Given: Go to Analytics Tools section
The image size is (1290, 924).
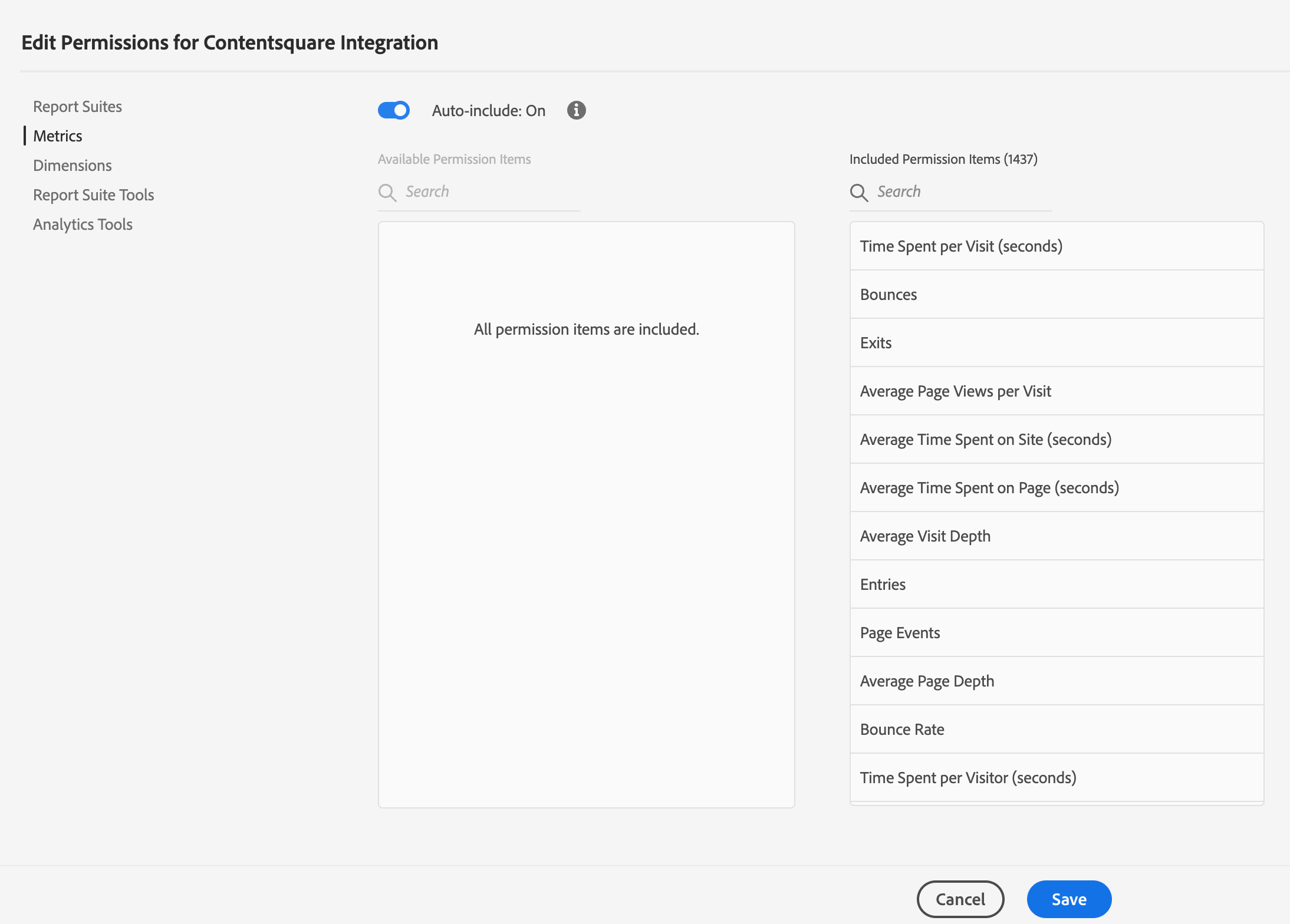Looking at the screenshot, I should [x=83, y=225].
